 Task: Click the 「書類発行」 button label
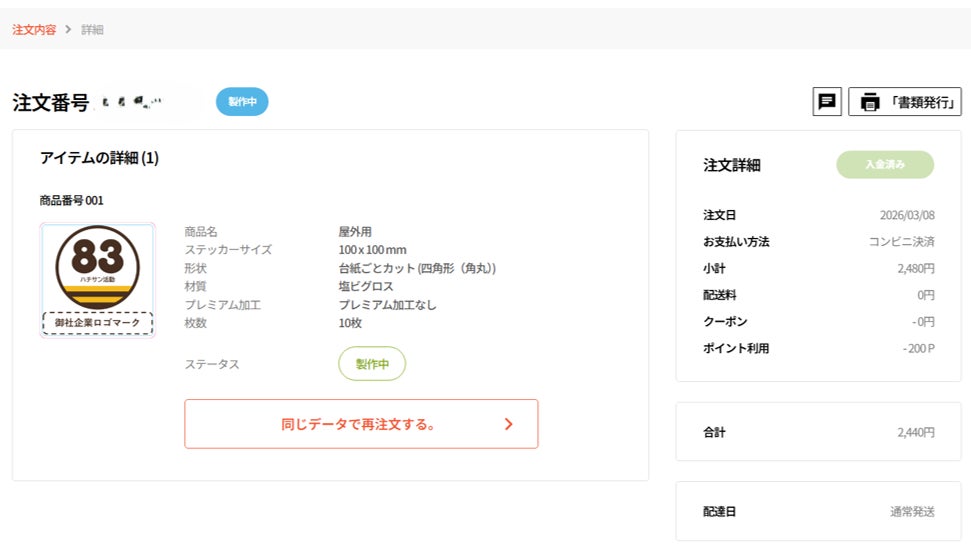point(922,102)
